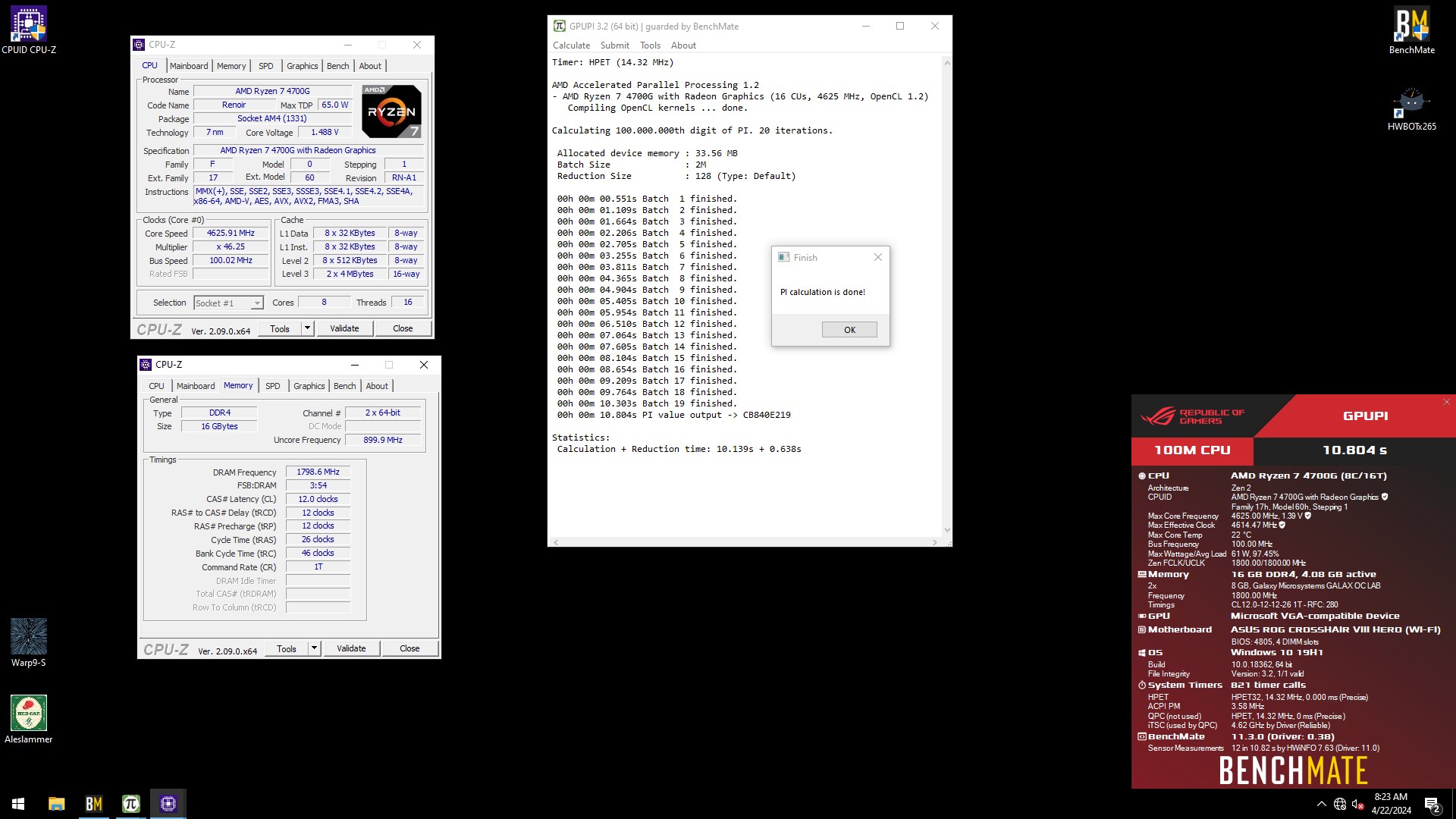Close the BenchMate GPUPI result panel
Screen dimensions: 1456x819
pyautogui.click(x=1446, y=402)
